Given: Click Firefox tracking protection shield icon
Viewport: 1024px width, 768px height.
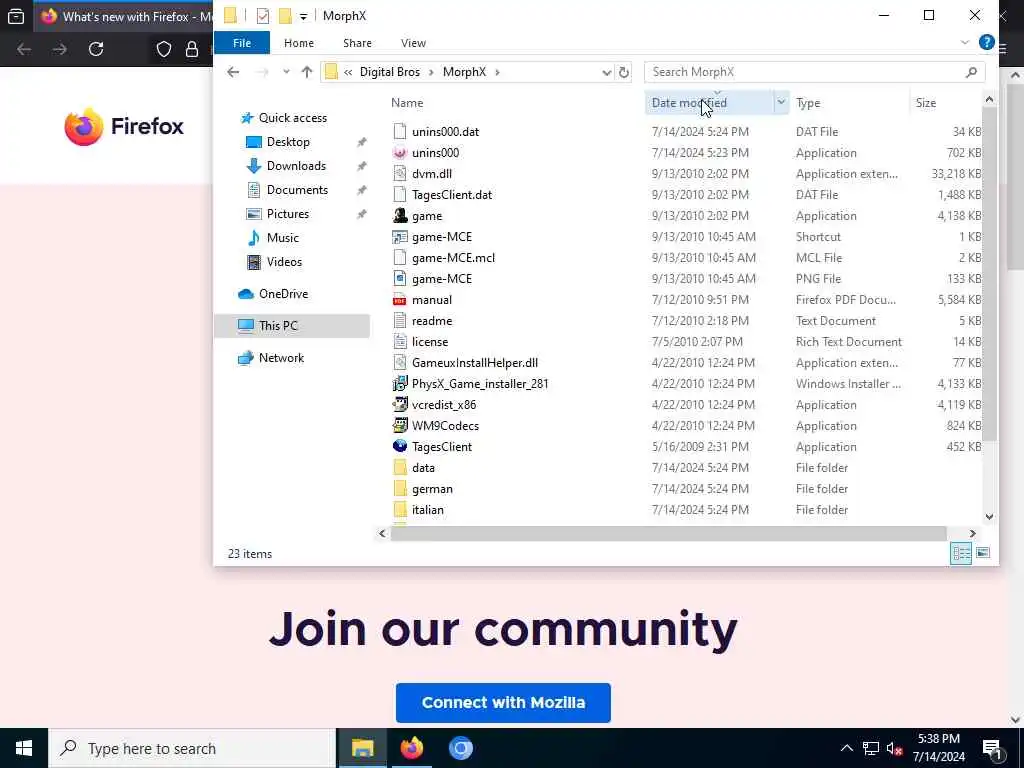Looking at the screenshot, I should [x=163, y=49].
